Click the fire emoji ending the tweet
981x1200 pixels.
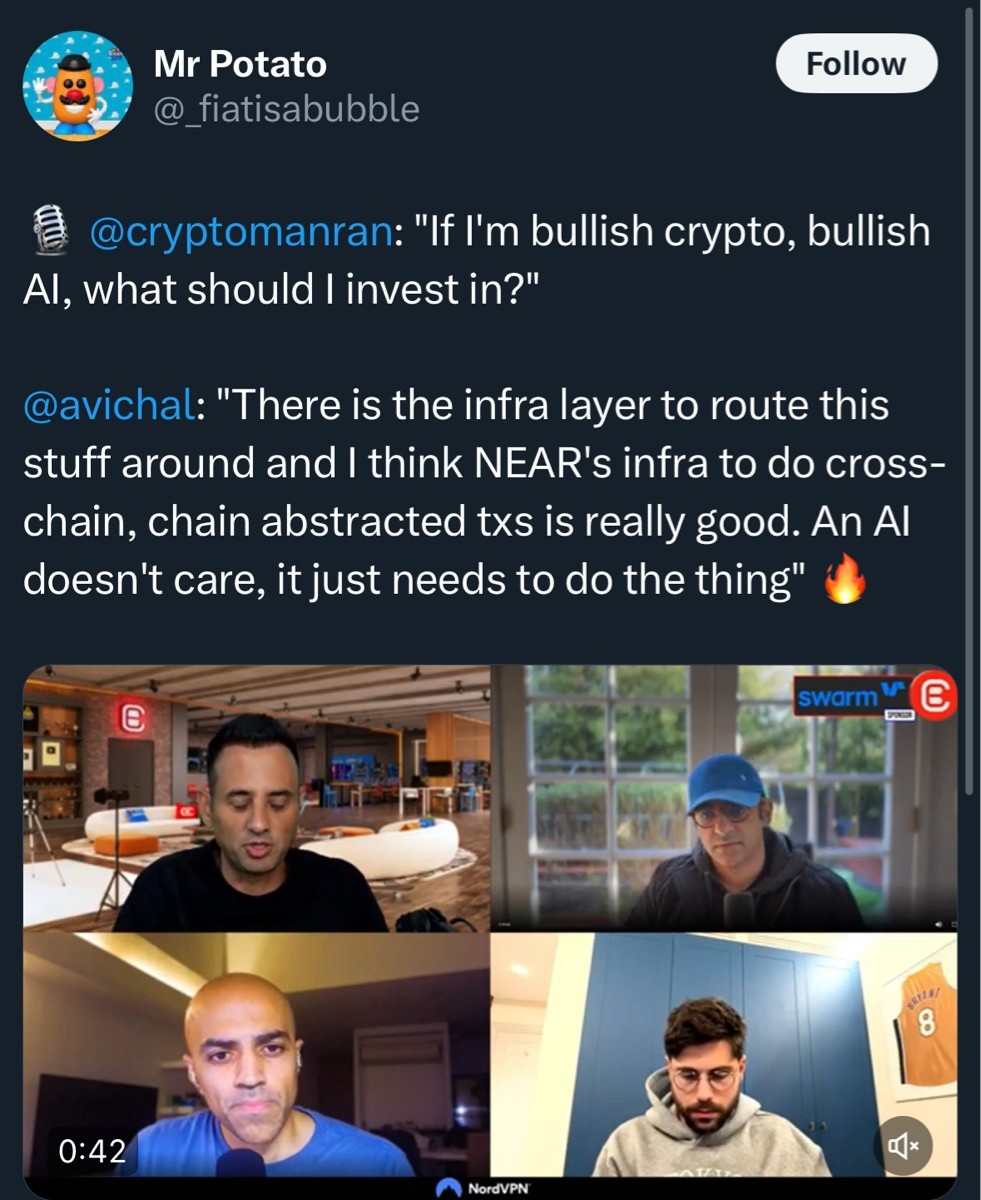[845, 583]
